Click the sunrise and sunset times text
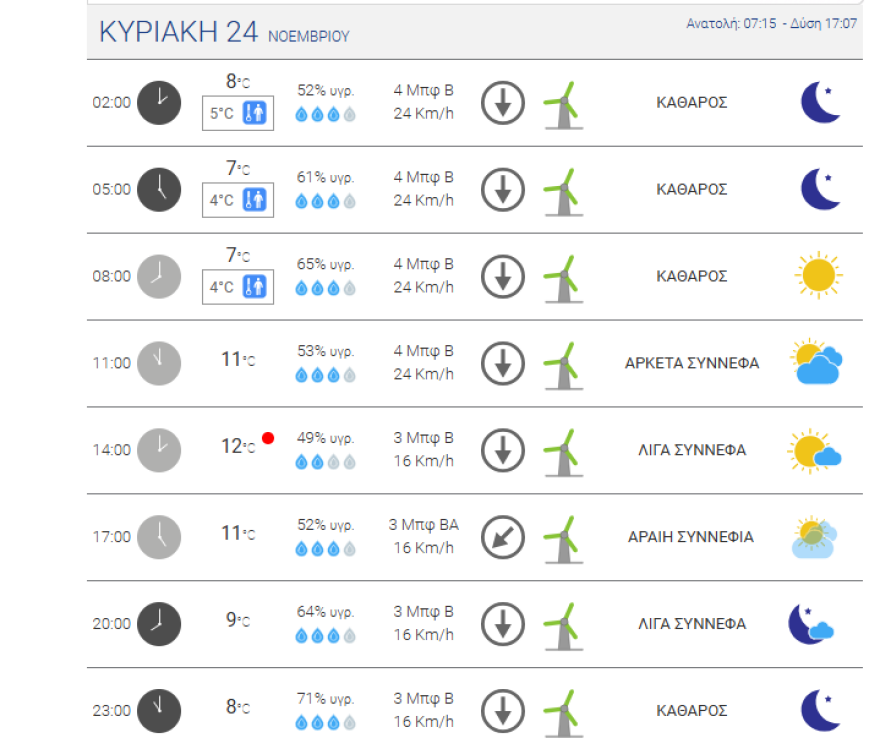The width and height of the screenshot is (880, 749). (x=771, y=23)
